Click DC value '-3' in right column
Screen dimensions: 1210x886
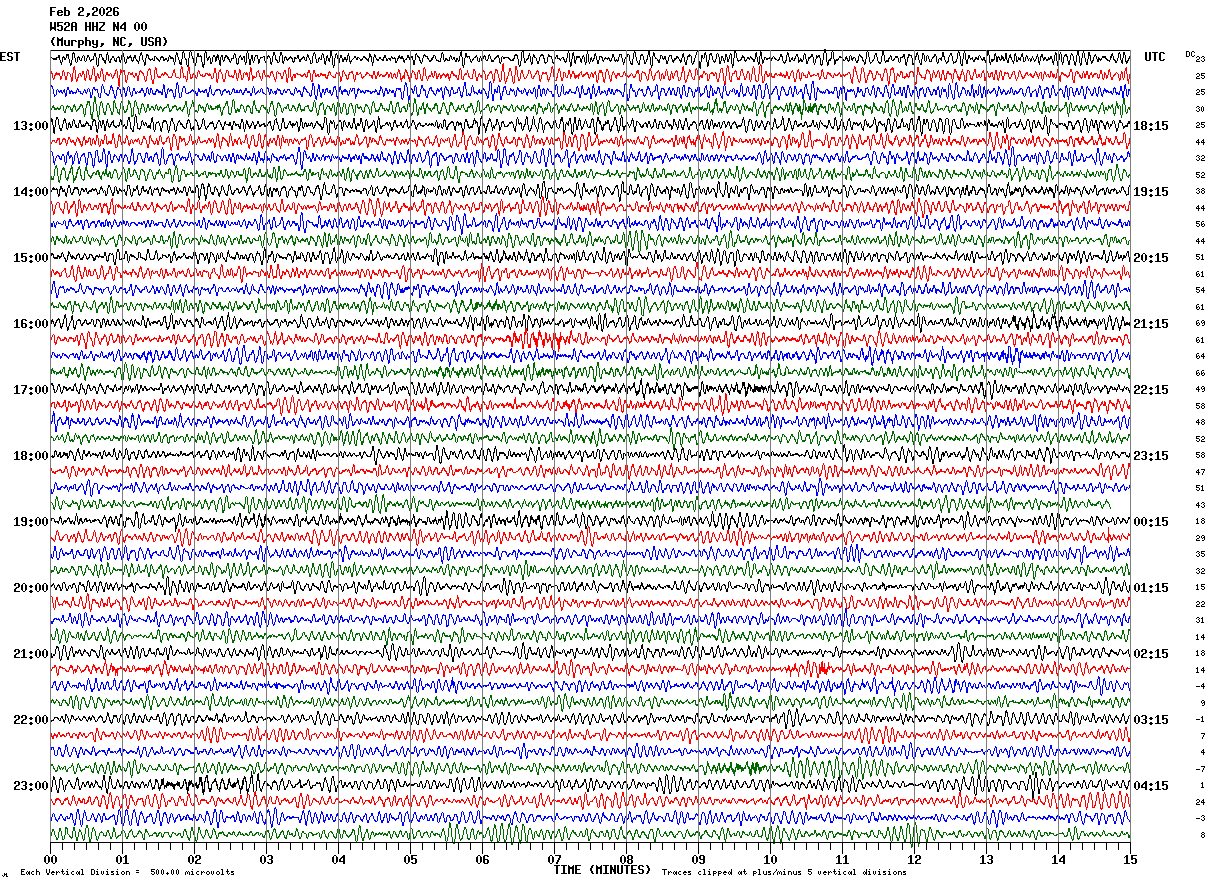[1201, 818]
